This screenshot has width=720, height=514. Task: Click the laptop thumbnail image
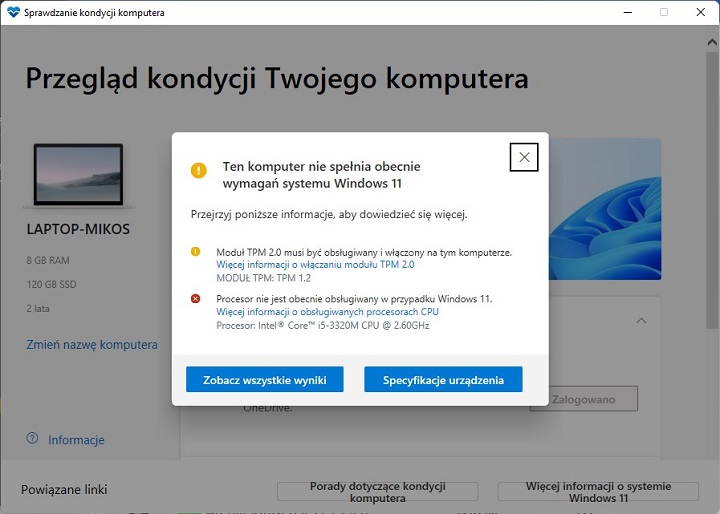tap(79, 175)
